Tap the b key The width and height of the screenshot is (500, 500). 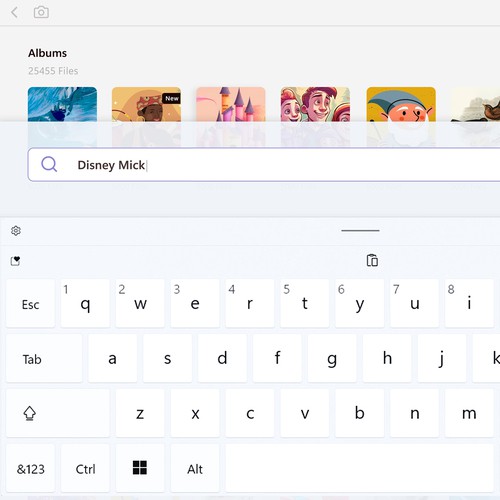click(359, 413)
